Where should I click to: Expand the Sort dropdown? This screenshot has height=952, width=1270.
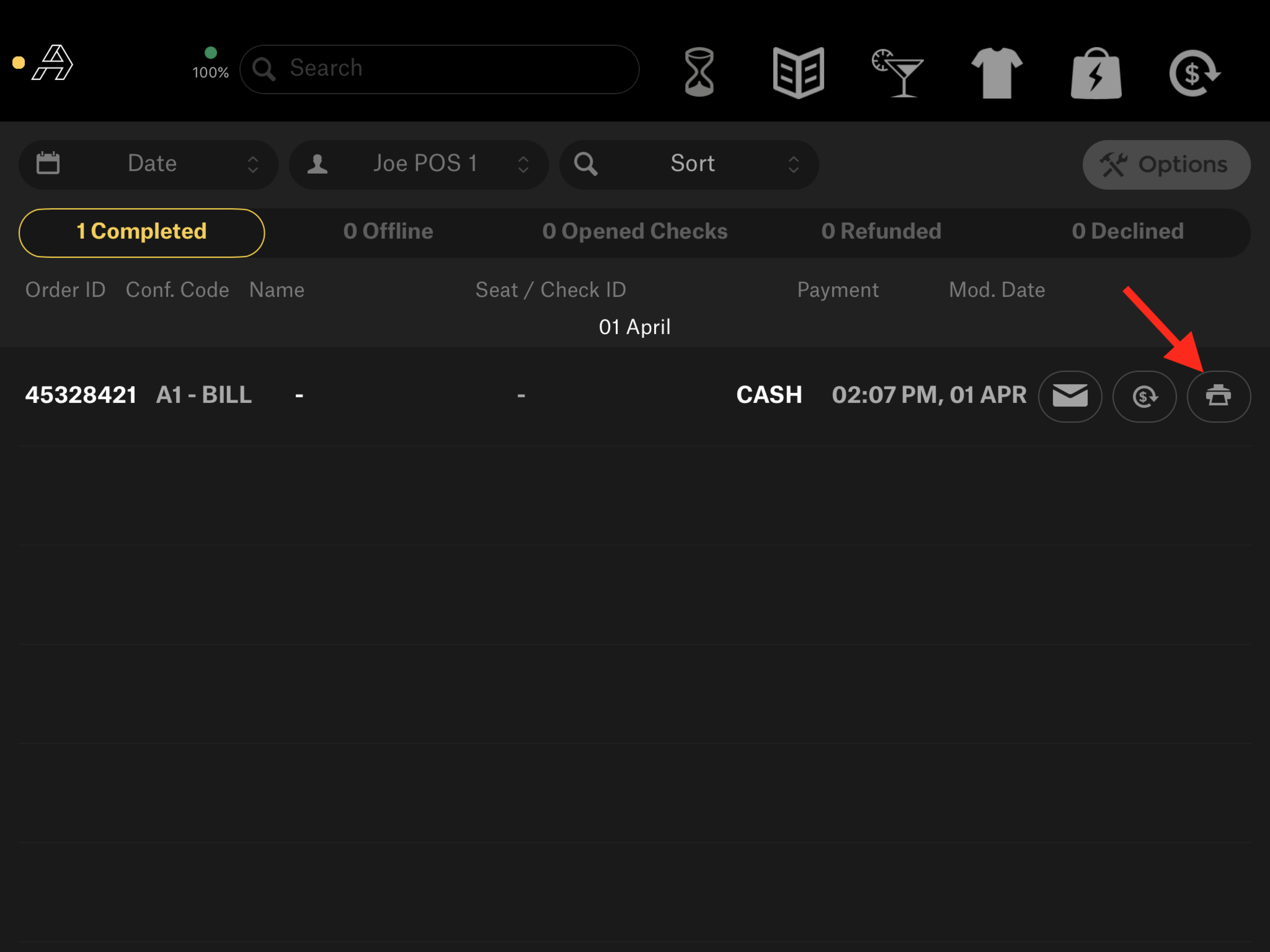(x=689, y=164)
